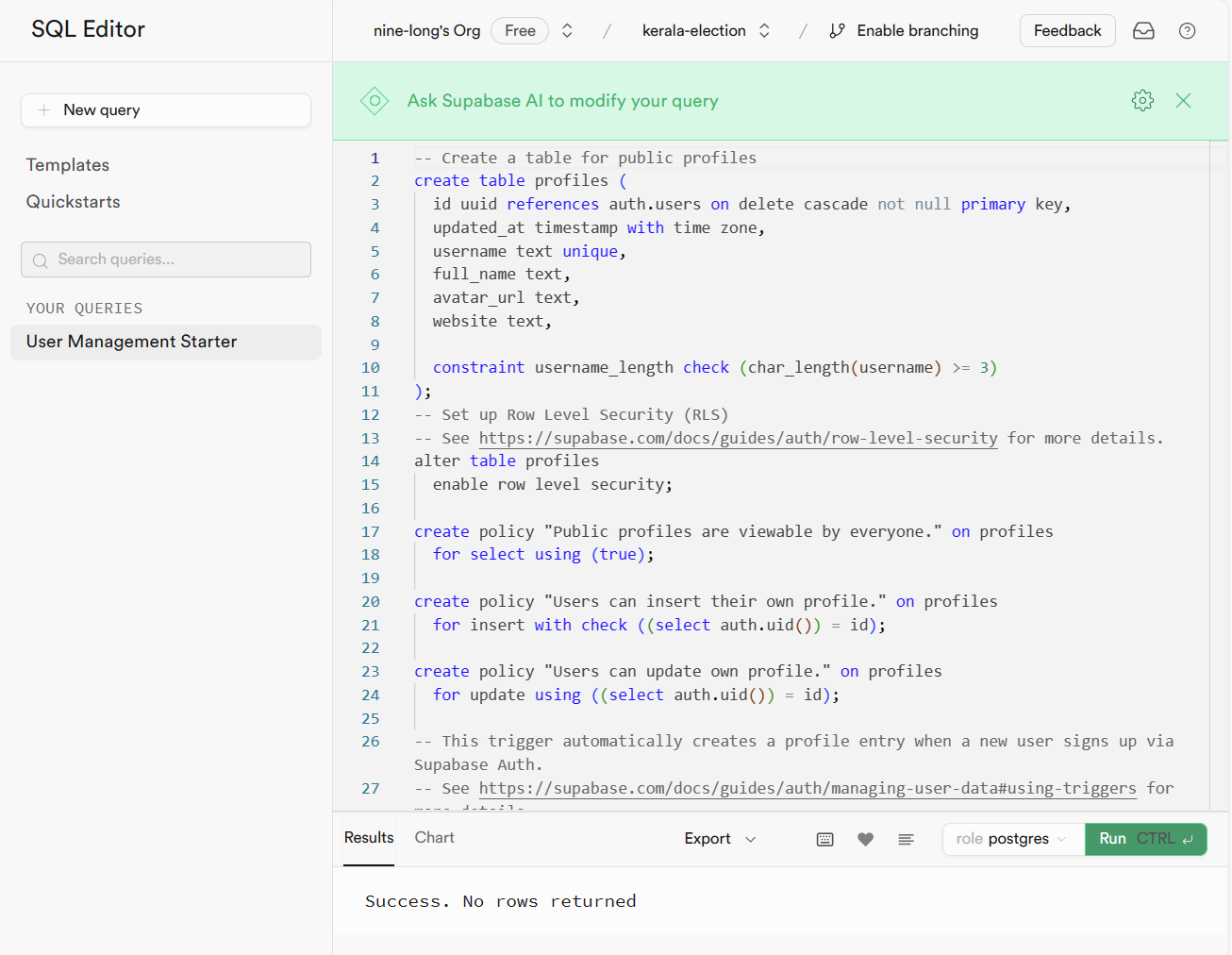Viewport: 1232px width, 955px height.
Task: Click the 'constraint' keyword in the editor
Action: 478,367
